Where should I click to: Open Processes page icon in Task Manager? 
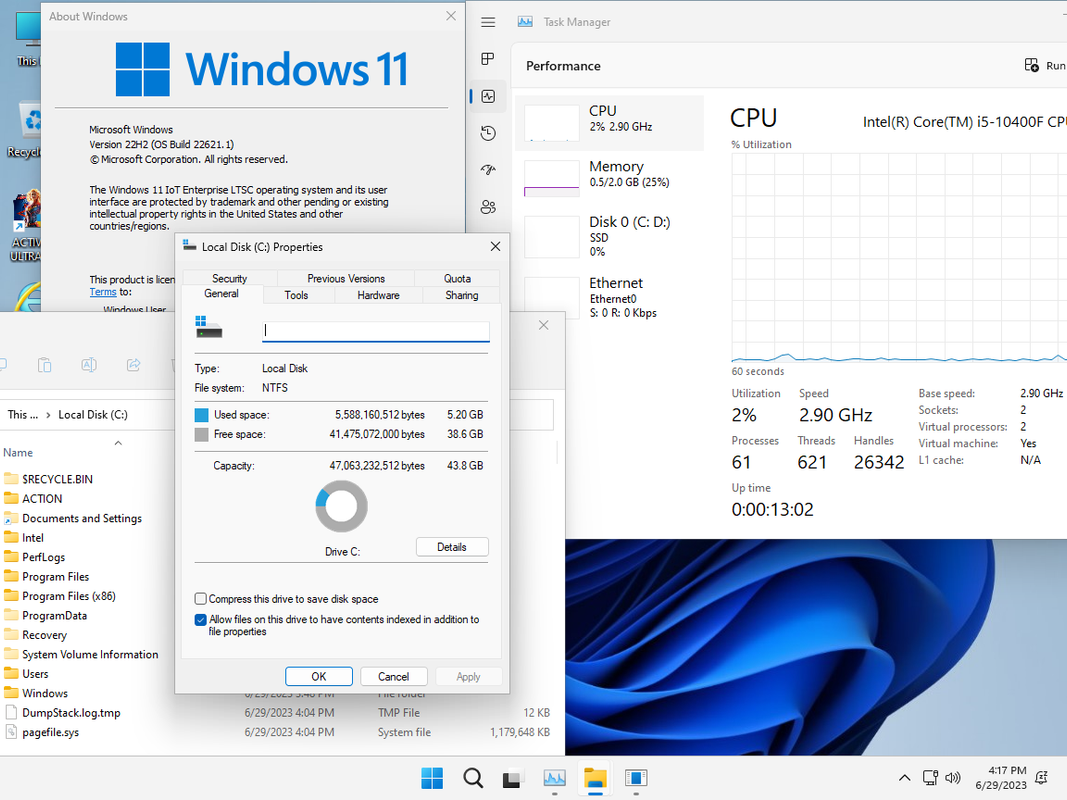click(488, 59)
